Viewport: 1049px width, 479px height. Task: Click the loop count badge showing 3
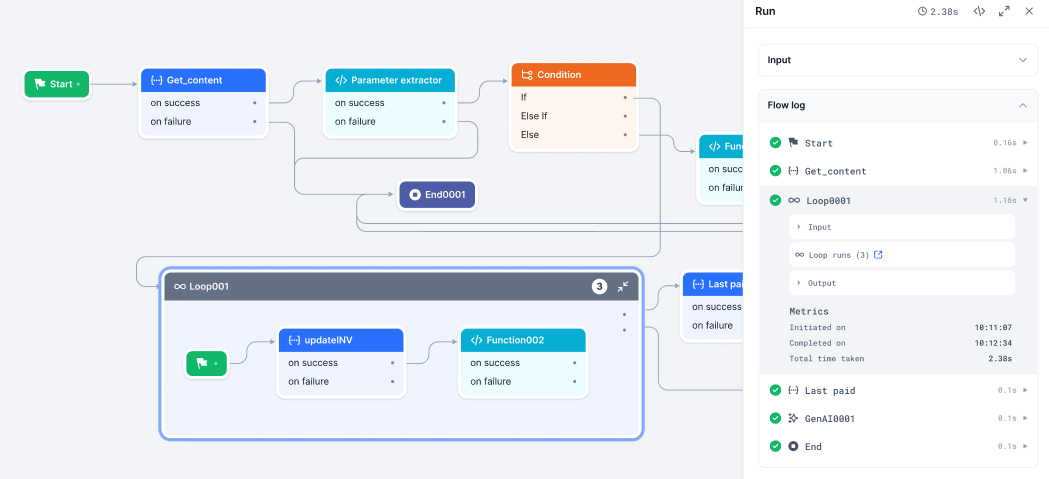599,286
